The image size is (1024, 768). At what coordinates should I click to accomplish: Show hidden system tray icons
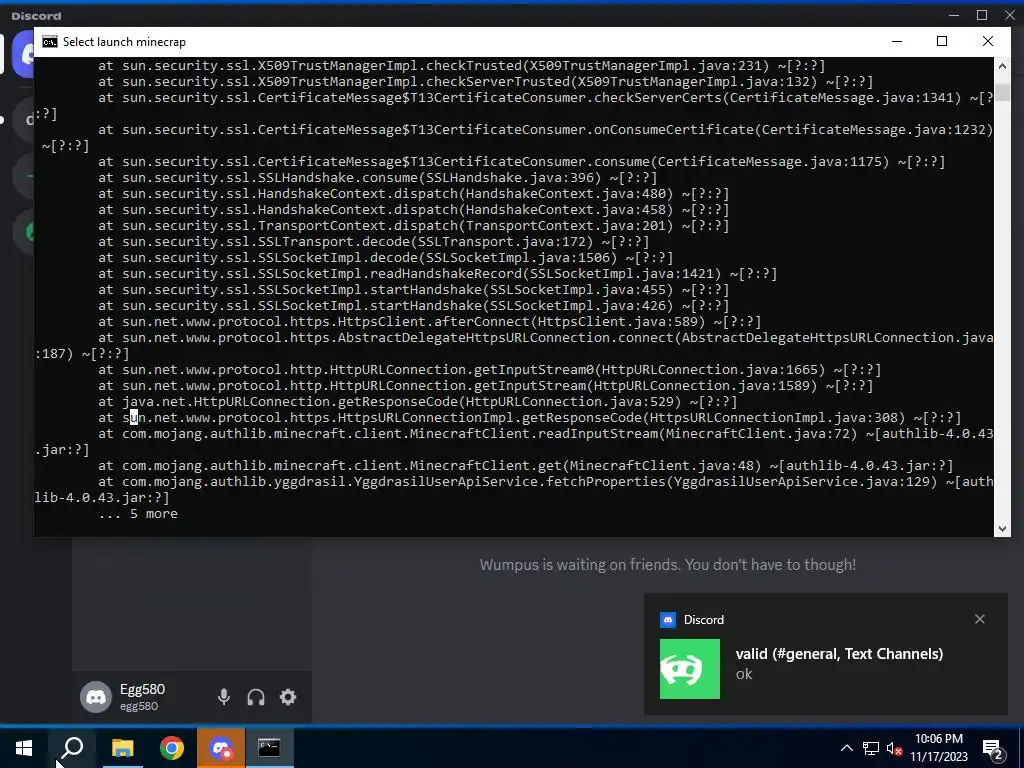pyautogui.click(x=846, y=748)
